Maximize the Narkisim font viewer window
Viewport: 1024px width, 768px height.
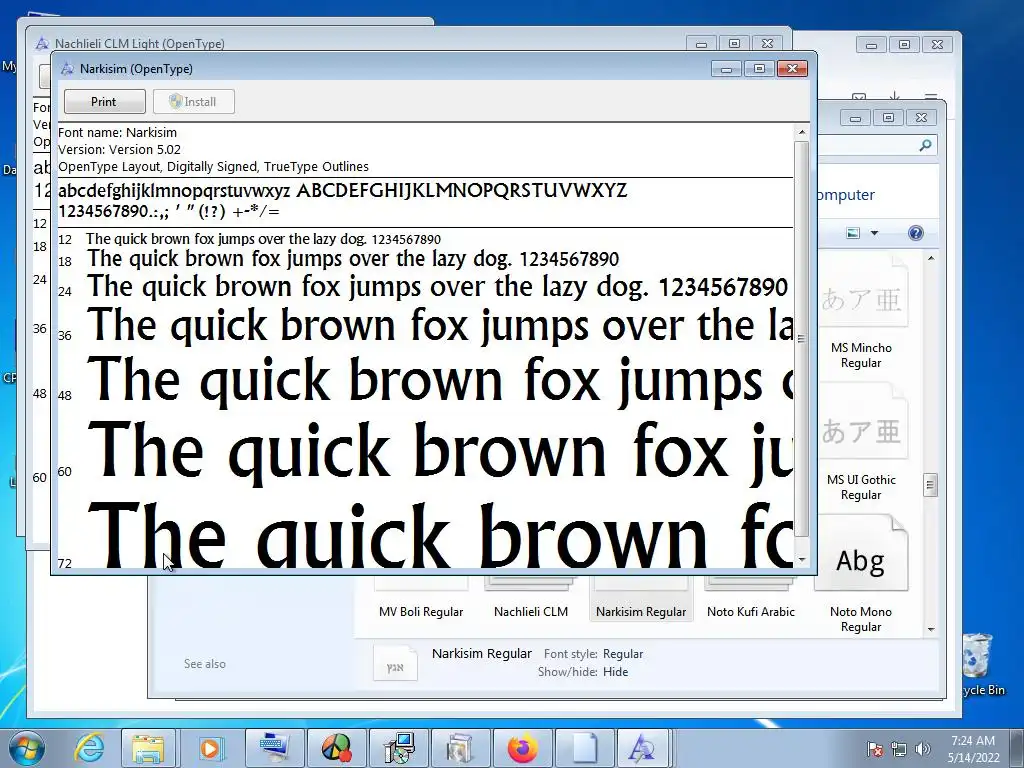click(759, 69)
